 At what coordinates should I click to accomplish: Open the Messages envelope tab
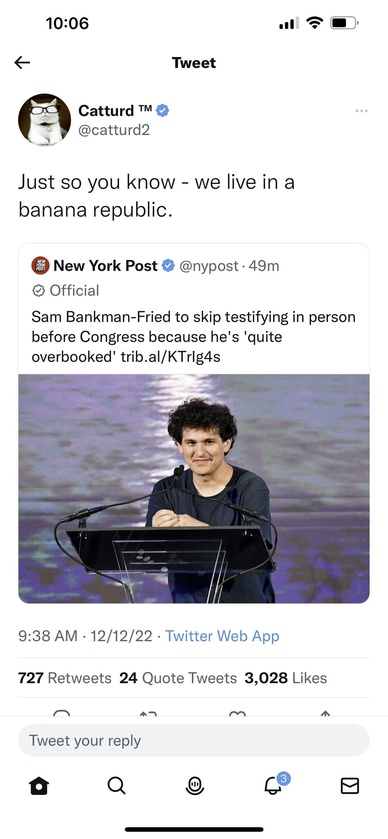(349, 785)
